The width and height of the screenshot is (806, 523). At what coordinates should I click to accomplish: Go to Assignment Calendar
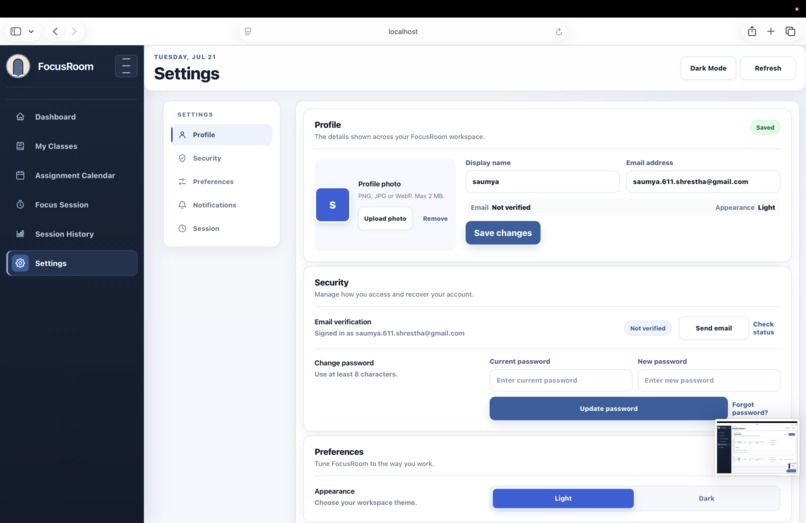click(x=72, y=175)
